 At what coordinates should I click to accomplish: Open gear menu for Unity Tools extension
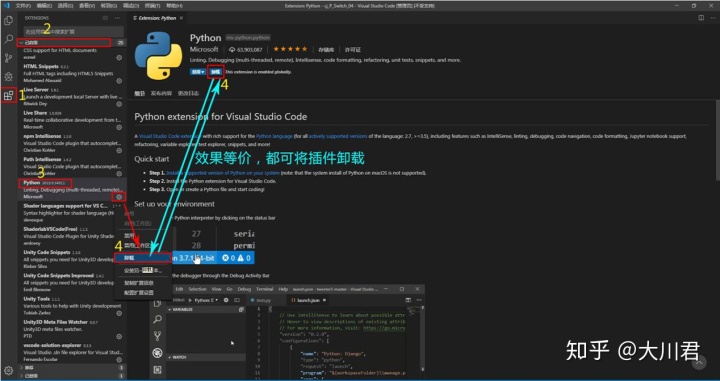[119, 313]
